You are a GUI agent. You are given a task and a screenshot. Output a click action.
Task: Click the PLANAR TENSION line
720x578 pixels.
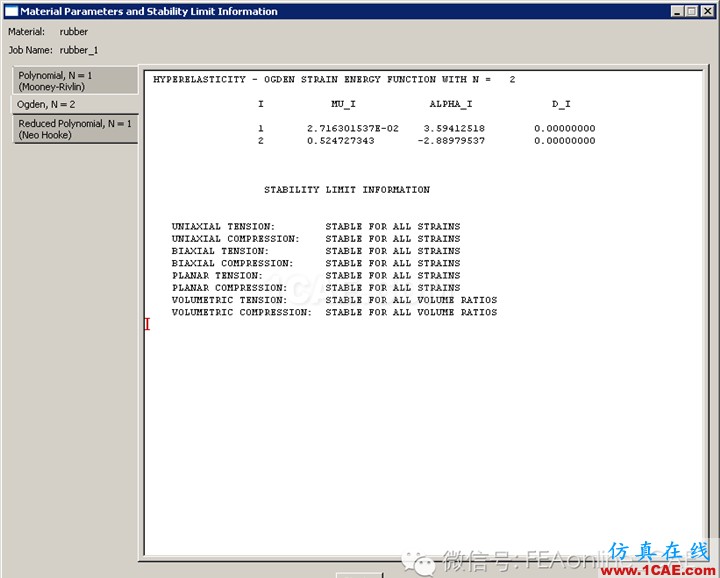(x=316, y=275)
